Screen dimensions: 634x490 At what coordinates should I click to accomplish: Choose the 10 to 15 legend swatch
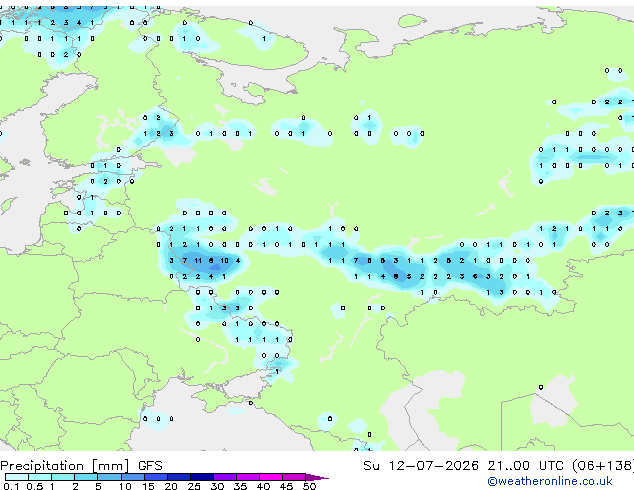(x=133, y=477)
